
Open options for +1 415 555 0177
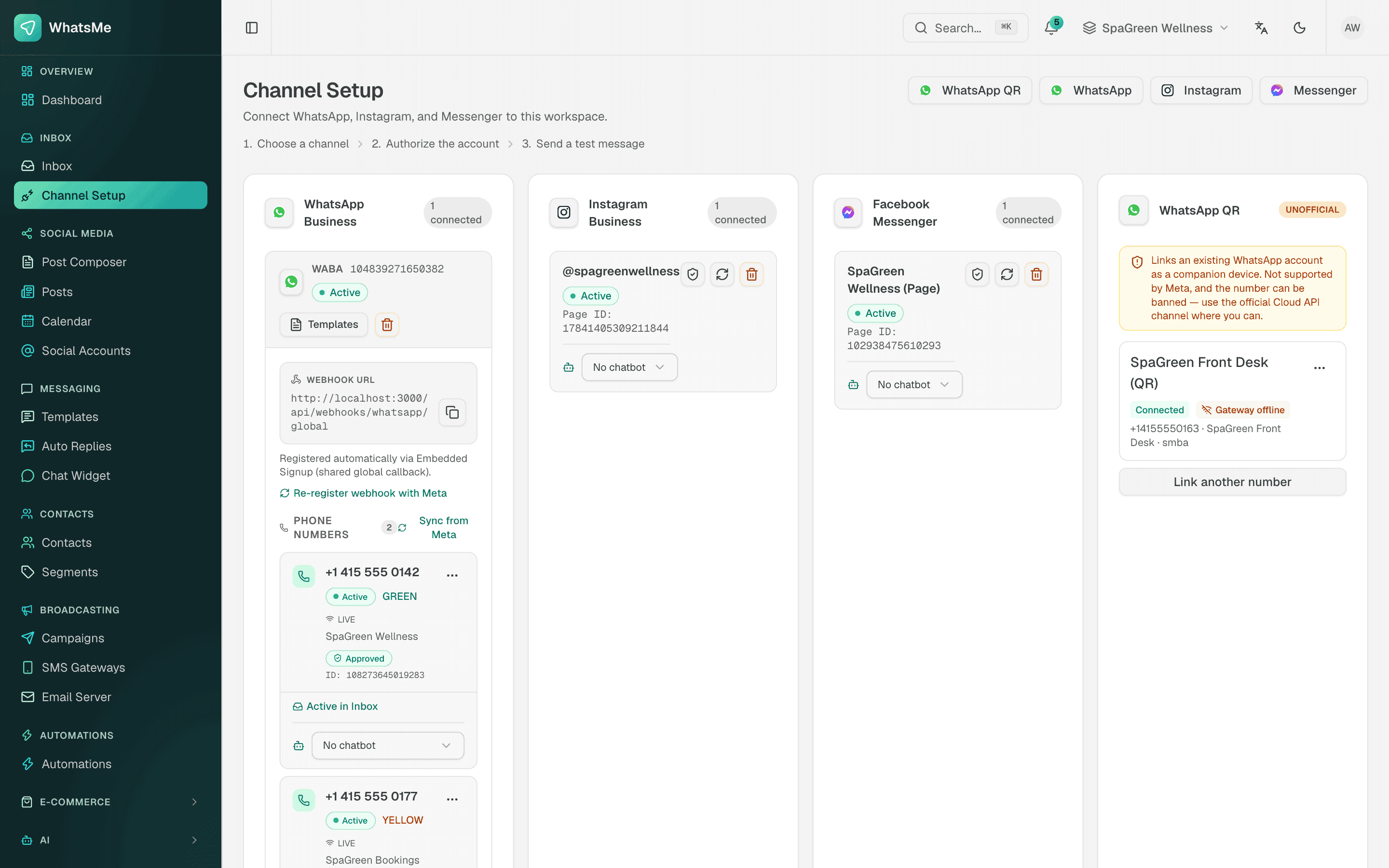click(x=452, y=799)
